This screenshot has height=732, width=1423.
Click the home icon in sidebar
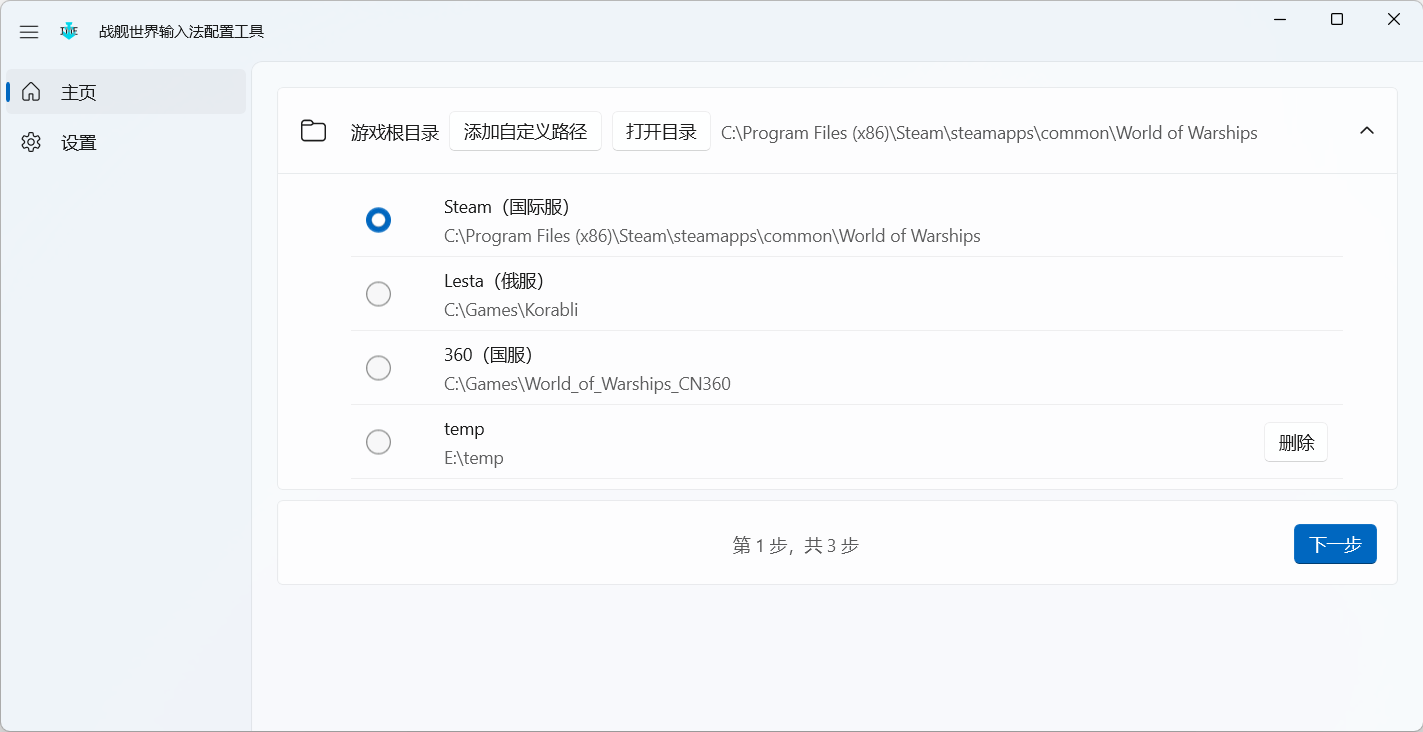point(31,92)
